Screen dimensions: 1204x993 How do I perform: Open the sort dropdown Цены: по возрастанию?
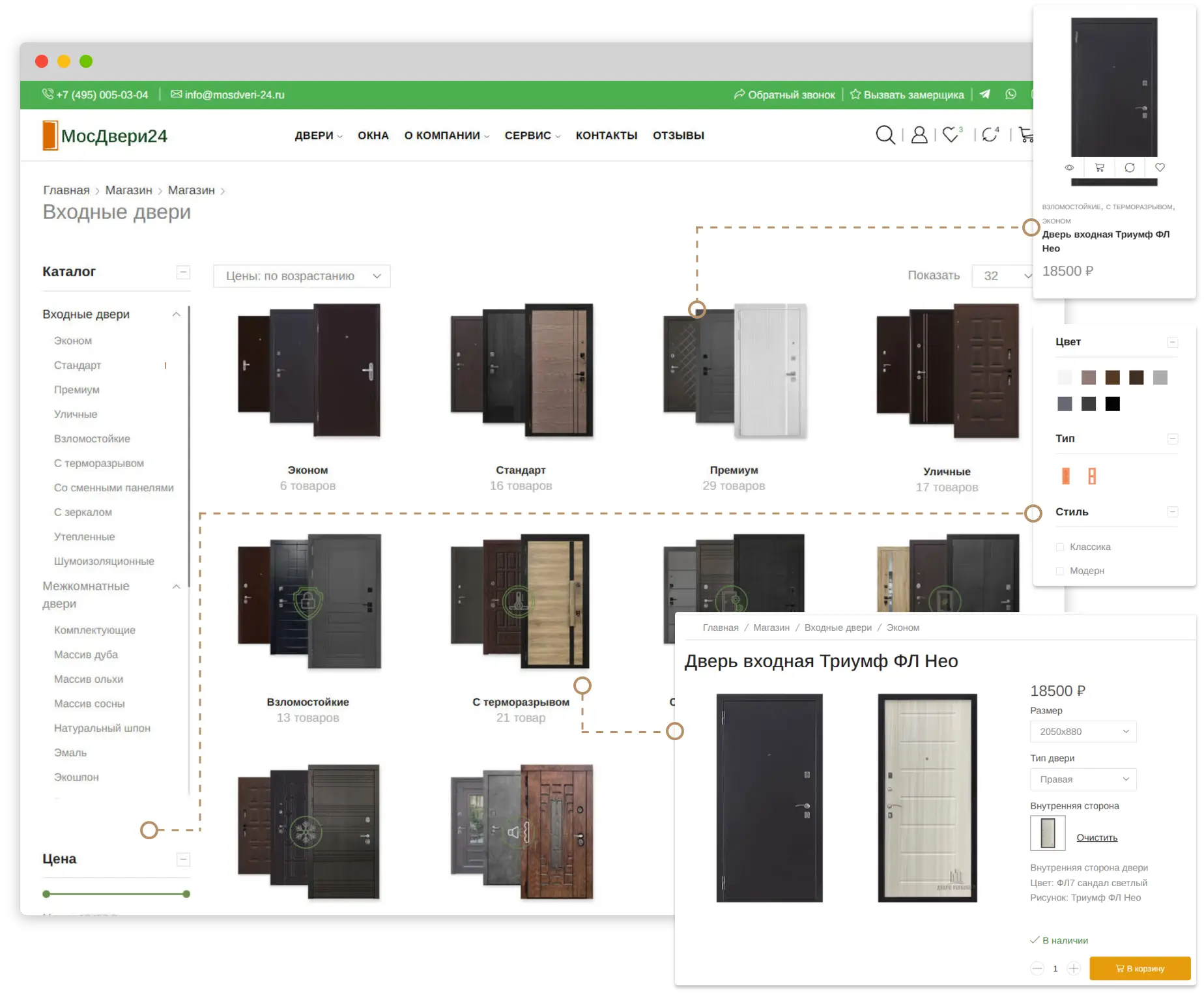pos(302,276)
